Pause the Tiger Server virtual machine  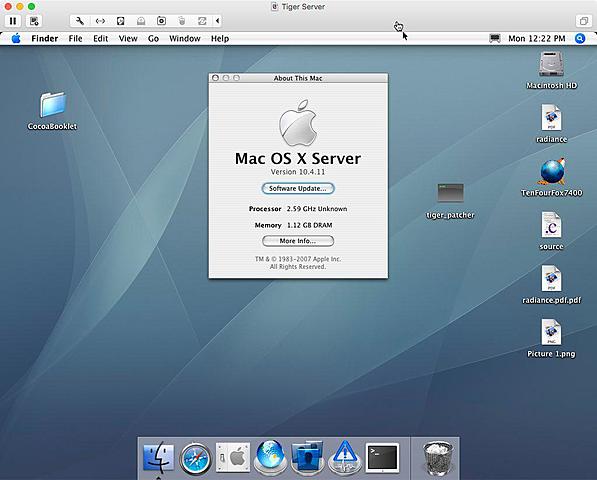[x=13, y=21]
